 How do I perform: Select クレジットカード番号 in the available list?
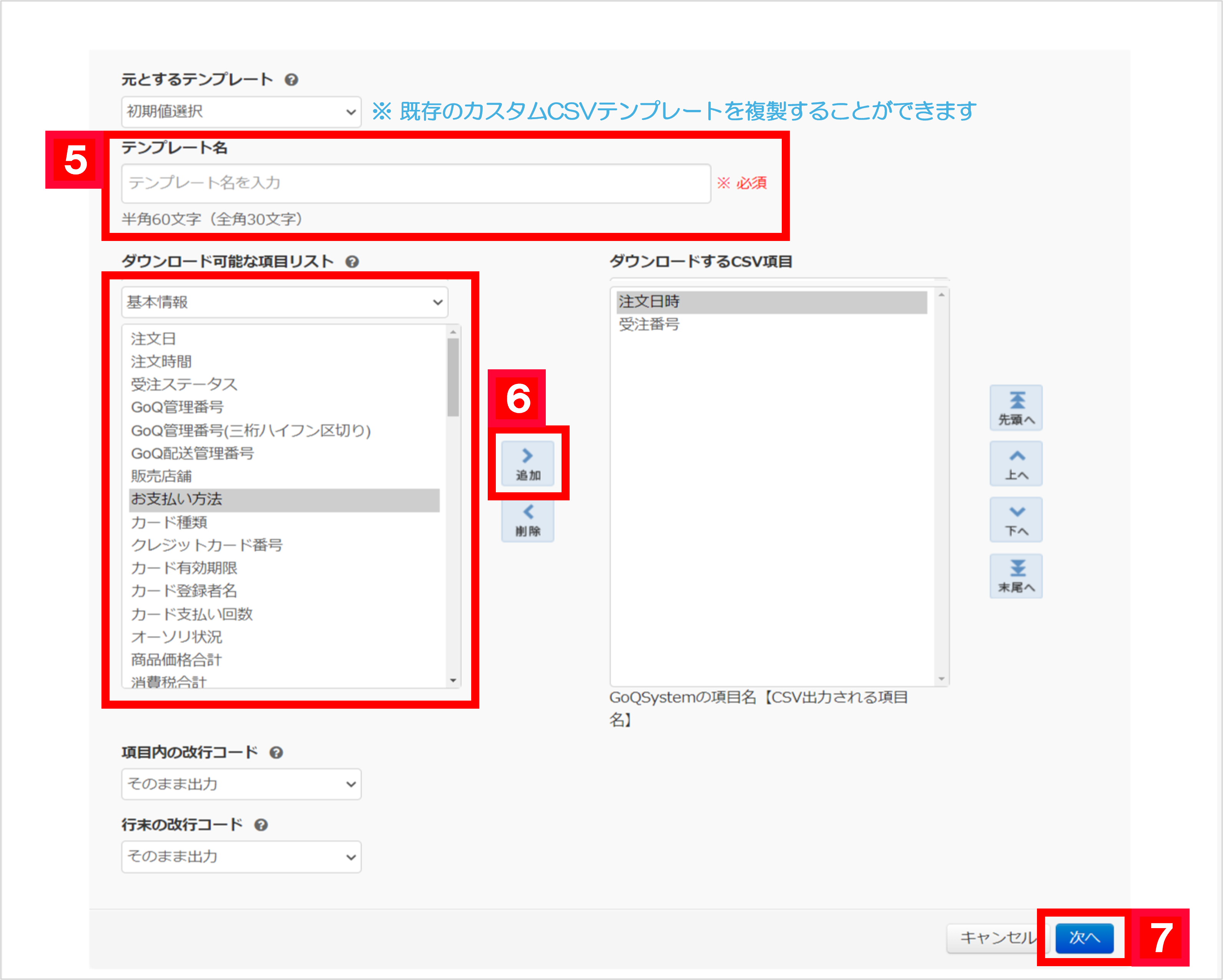click(x=284, y=545)
